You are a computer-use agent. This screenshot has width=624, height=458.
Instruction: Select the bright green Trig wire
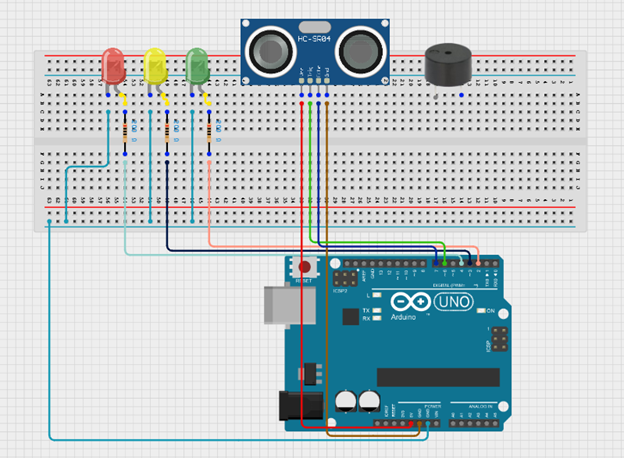[x=310, y=171]
